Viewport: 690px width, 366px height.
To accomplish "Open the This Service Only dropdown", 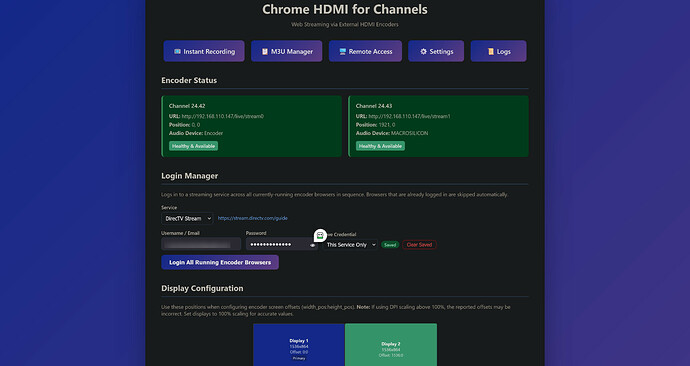I will (350, 245).
